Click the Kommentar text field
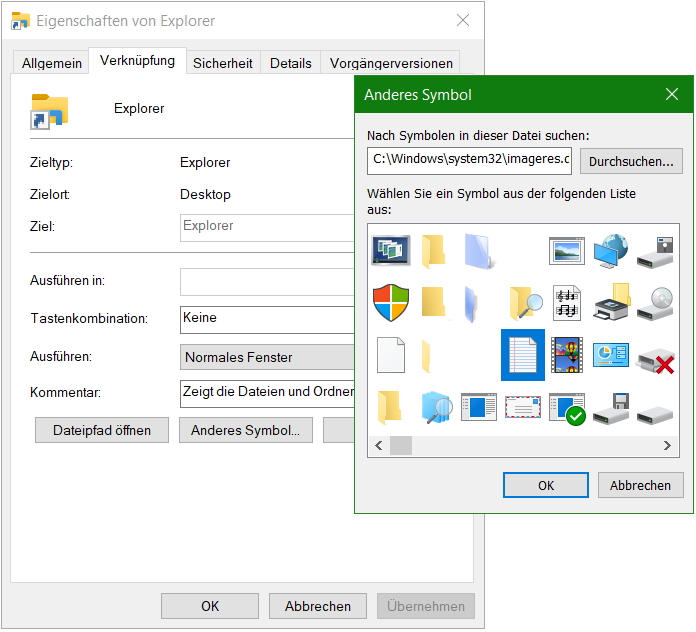This screenshot has width=696, height=632. pos(267,393)
